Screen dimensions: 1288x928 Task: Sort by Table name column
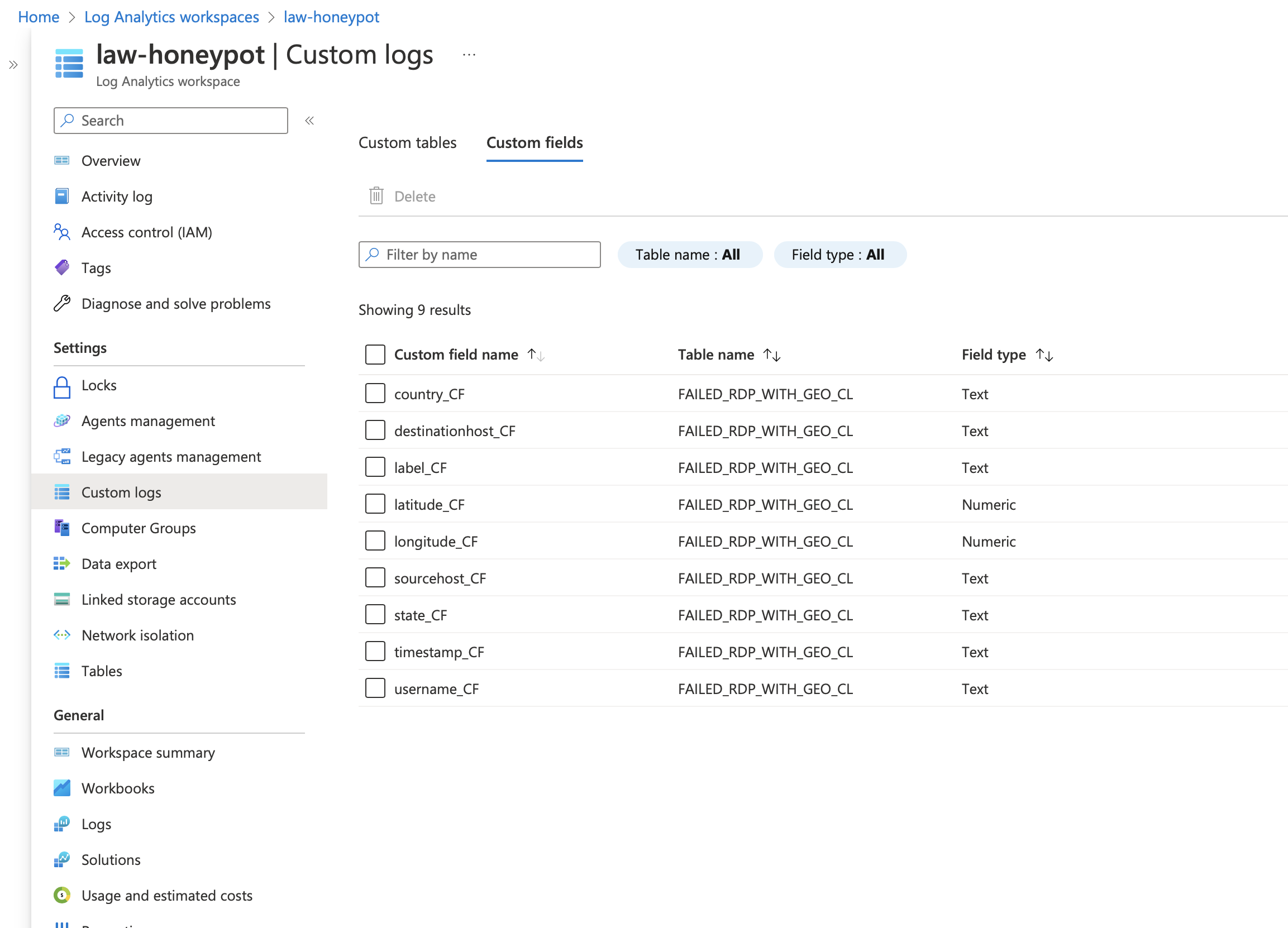[729, 355]
